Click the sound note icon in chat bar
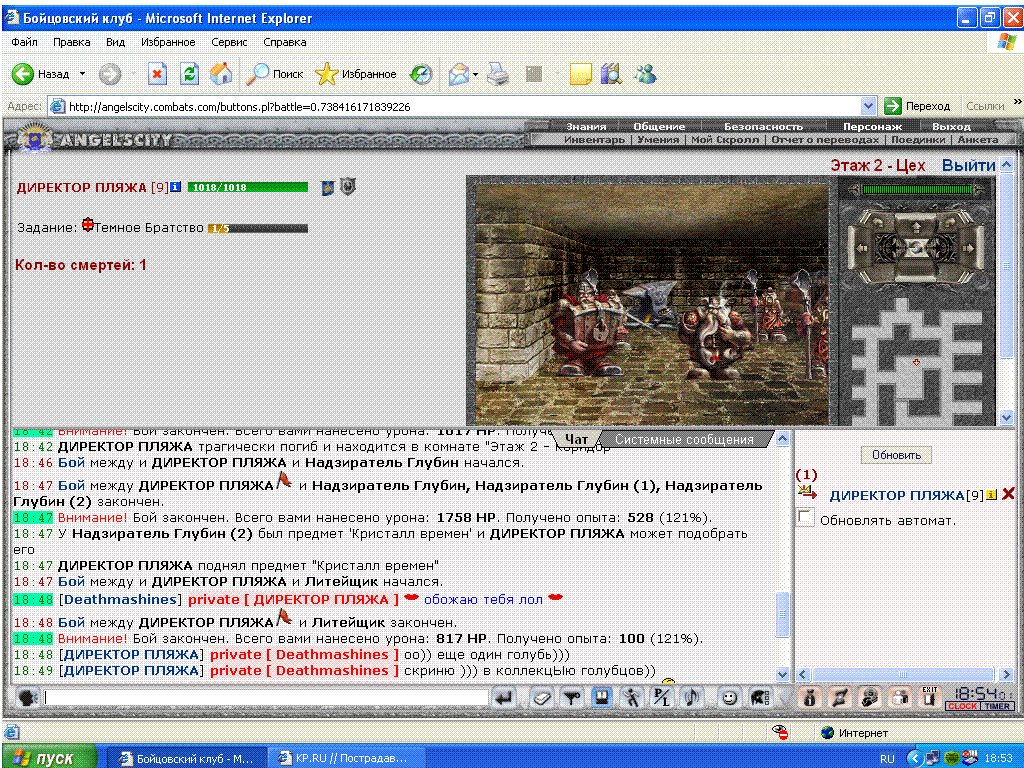1024x768 pixels. 692,697
